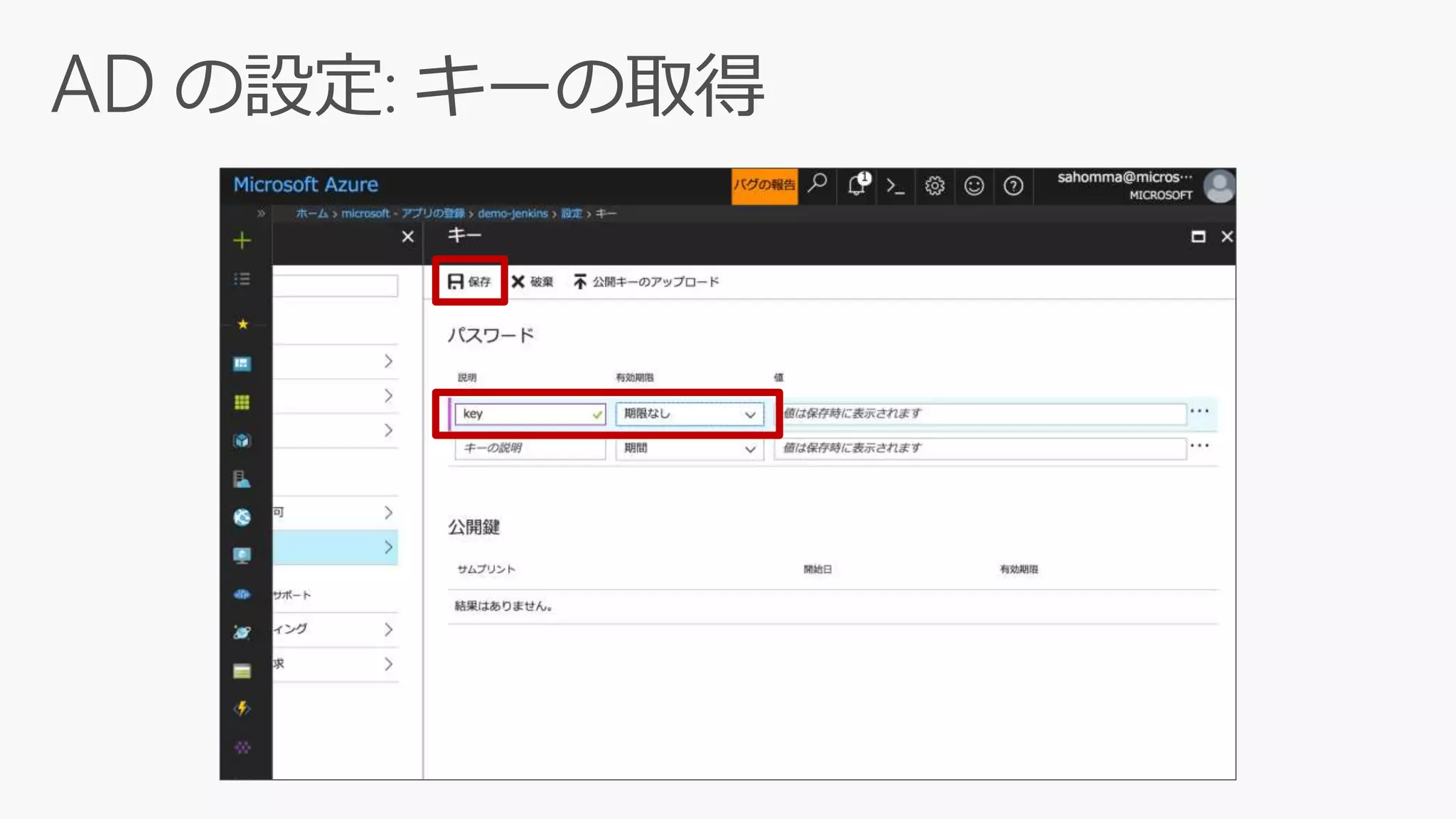The height and width of the screenshot is (819, 1456).
Task: Click the 破棄 discard button
Action: 532,282
